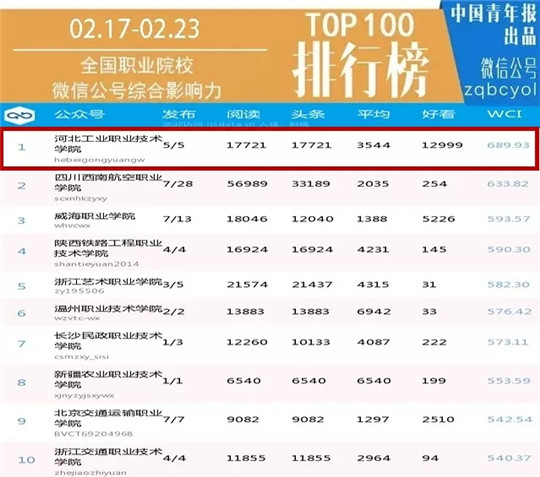Select 陕西铁路工程职业技术学院 row name
Screen dimensions: 540x477
(108, 248)
